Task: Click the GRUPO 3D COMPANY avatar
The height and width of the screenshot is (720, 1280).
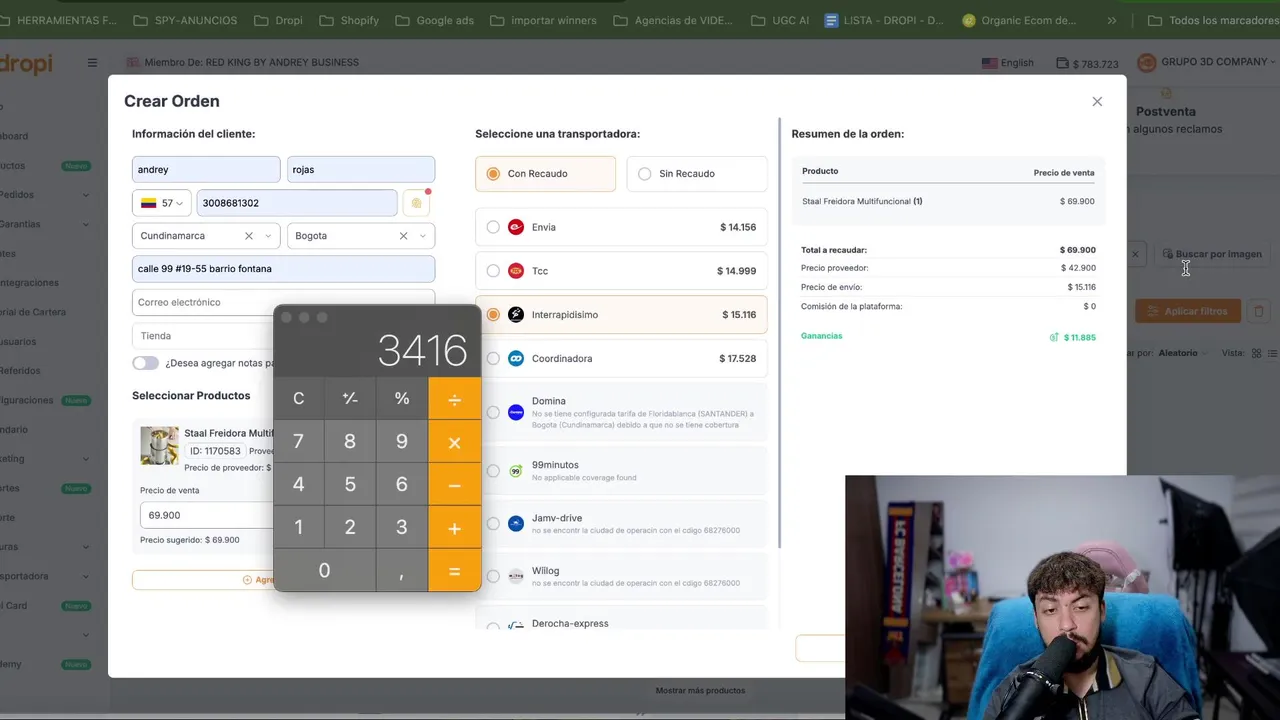Action: pyautogui.click(x=1147, y=62)
